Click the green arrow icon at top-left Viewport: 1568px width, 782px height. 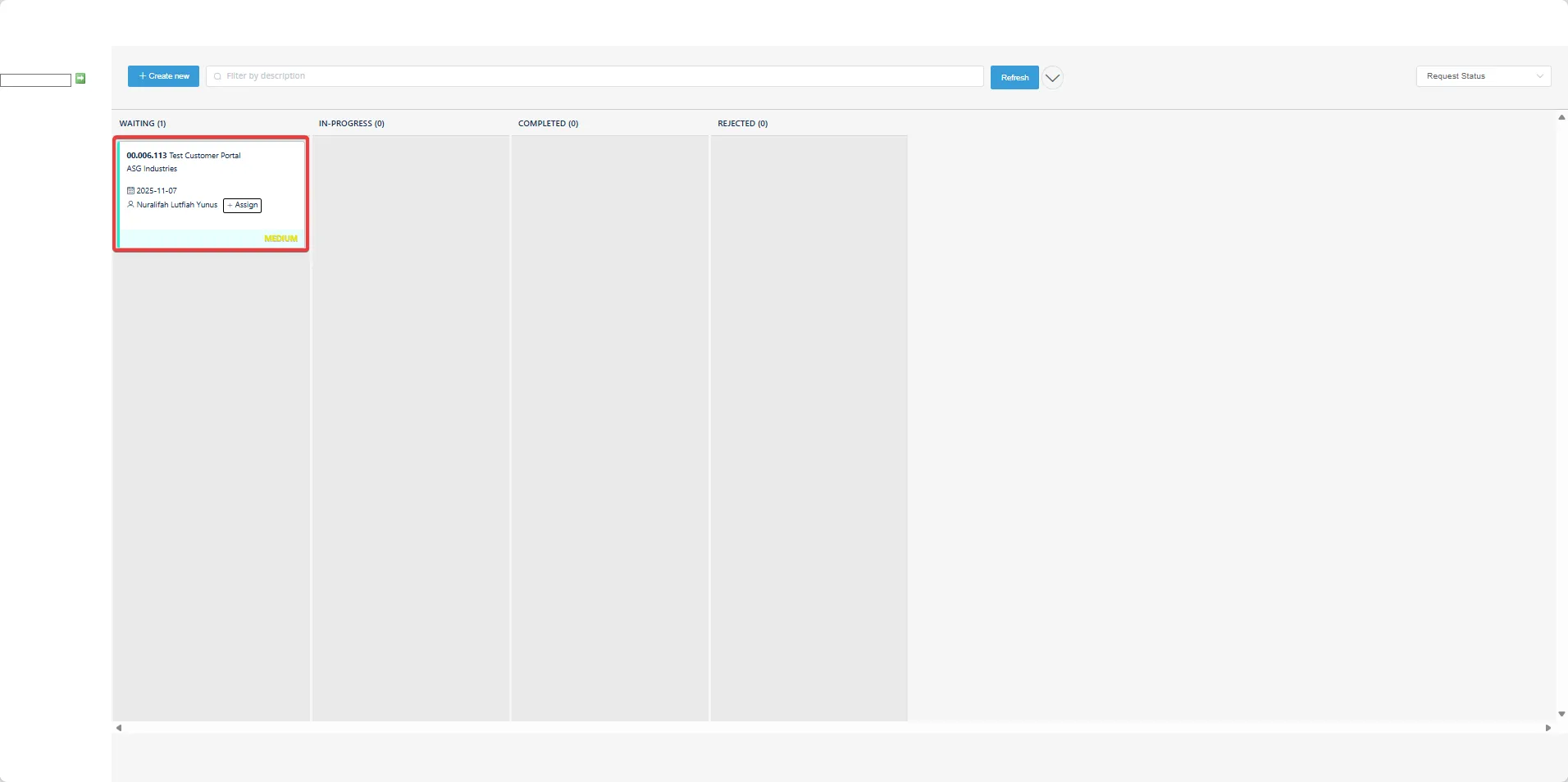[80, 78]
